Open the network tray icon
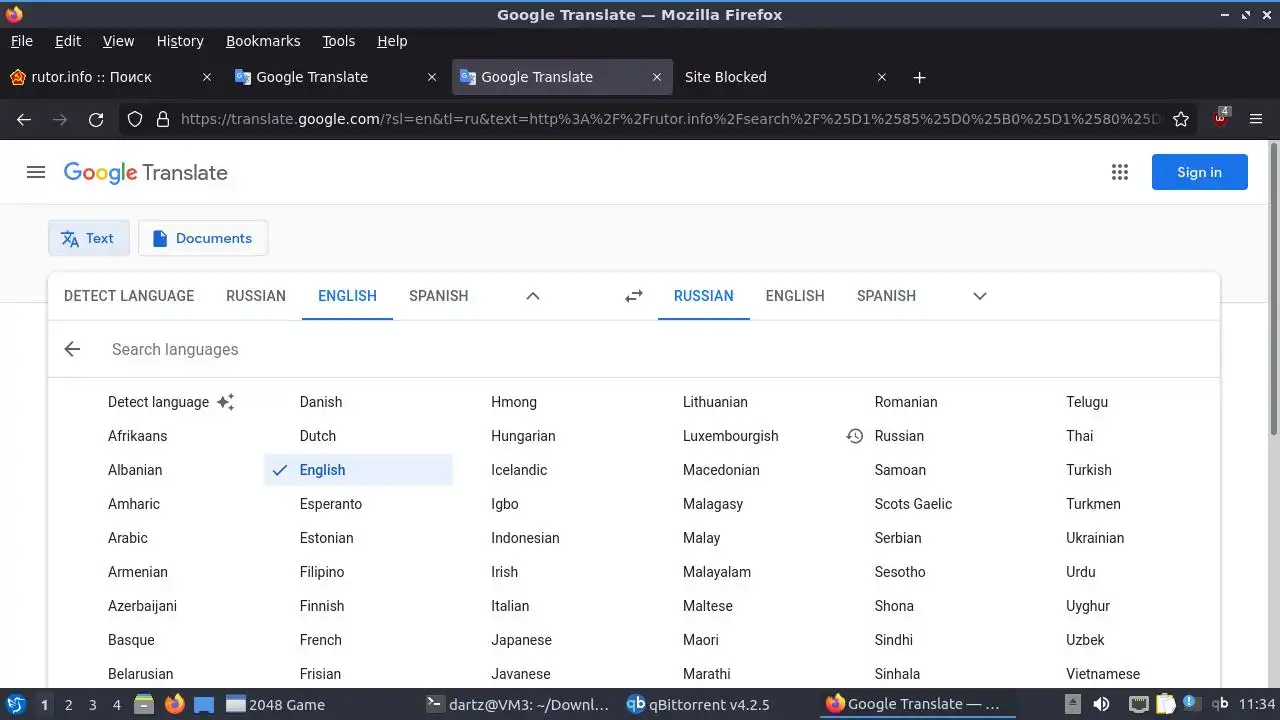Viewport: 1280px width, 720px height. click(1138, 704)
